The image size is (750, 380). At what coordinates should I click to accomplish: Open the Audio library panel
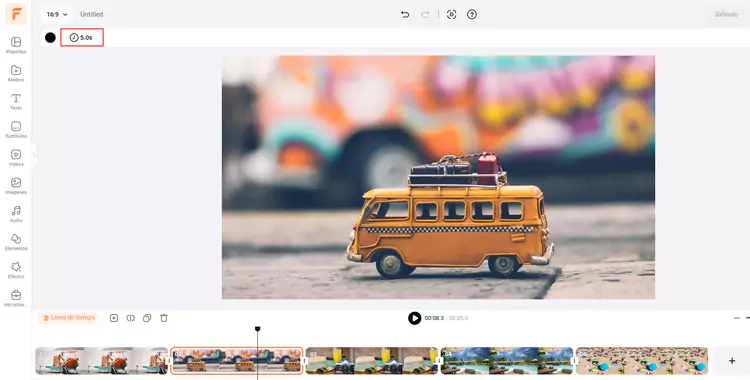(x=16, y=214)
